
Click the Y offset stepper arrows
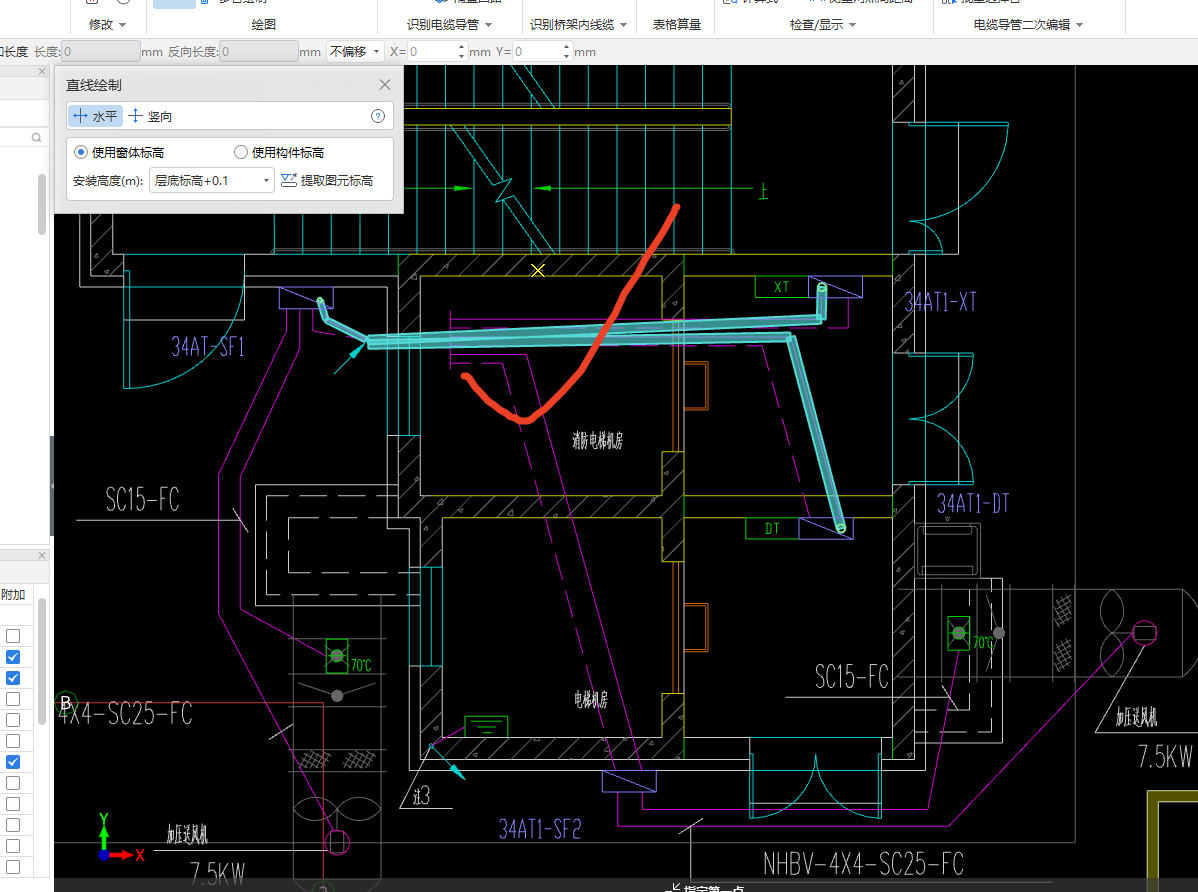[566, 51]
